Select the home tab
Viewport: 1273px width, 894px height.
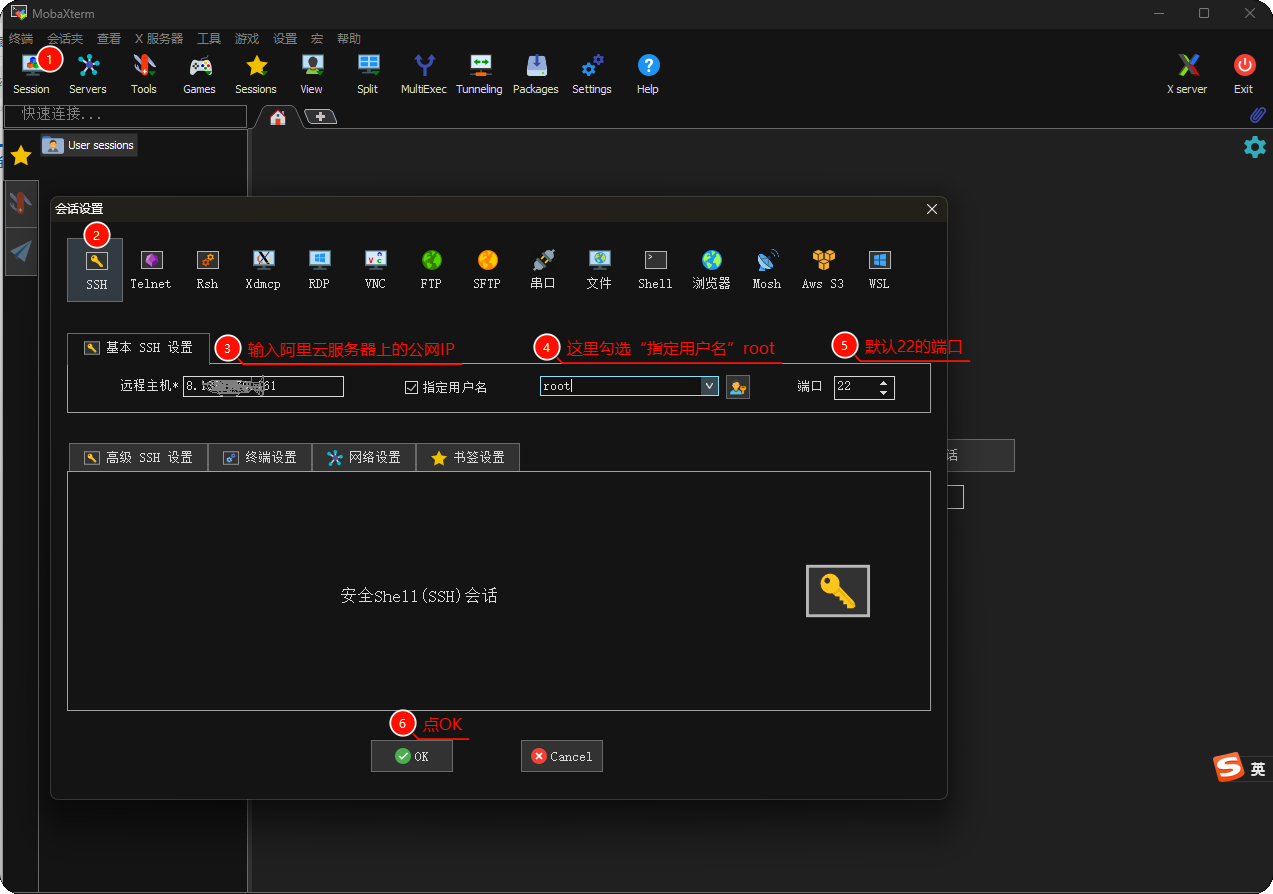278,117
